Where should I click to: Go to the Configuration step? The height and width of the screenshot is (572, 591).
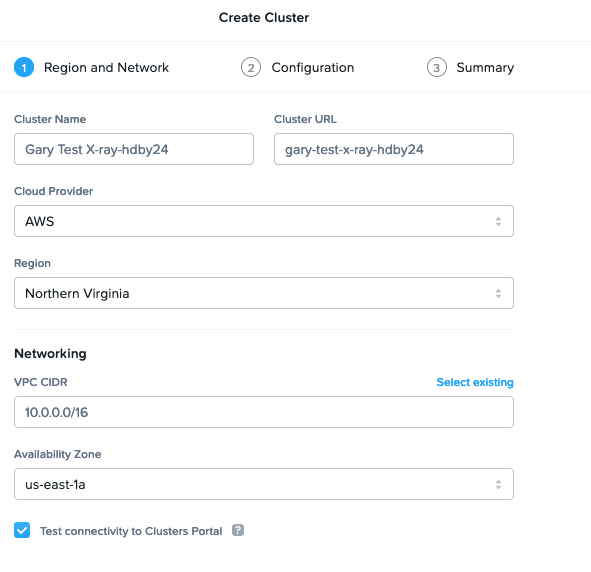click(313, 67)
